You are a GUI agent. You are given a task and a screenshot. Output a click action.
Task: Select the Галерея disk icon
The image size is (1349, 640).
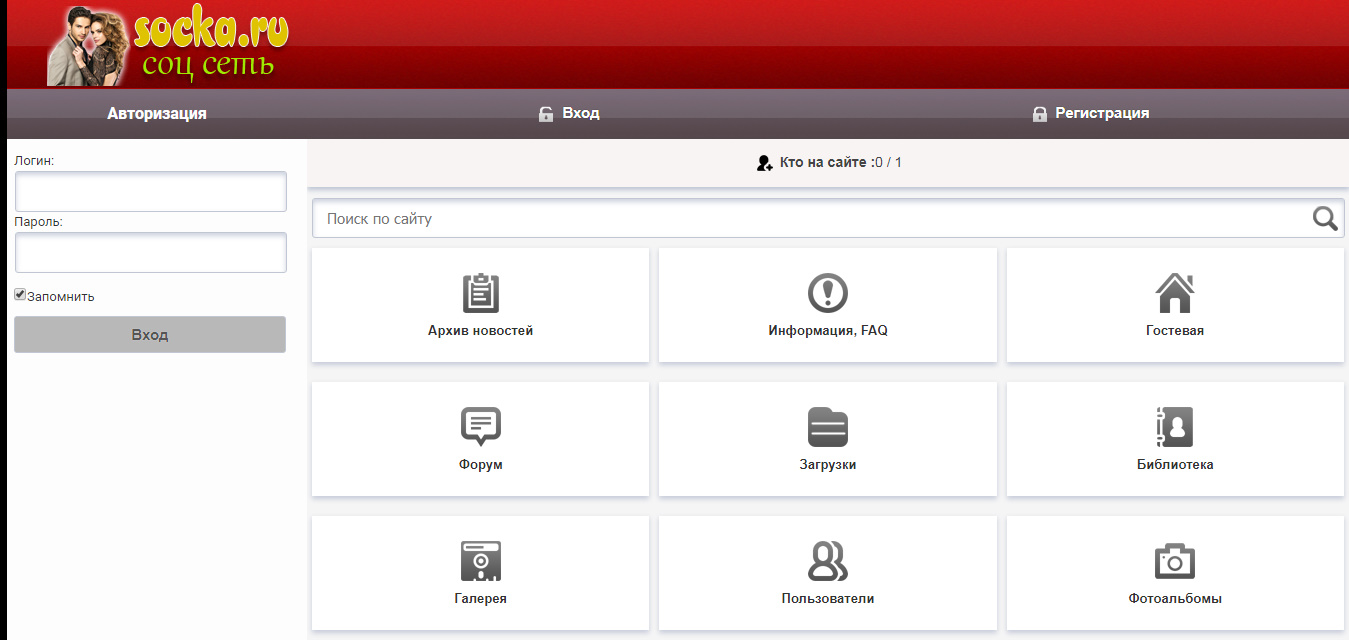tap(480, 561)
